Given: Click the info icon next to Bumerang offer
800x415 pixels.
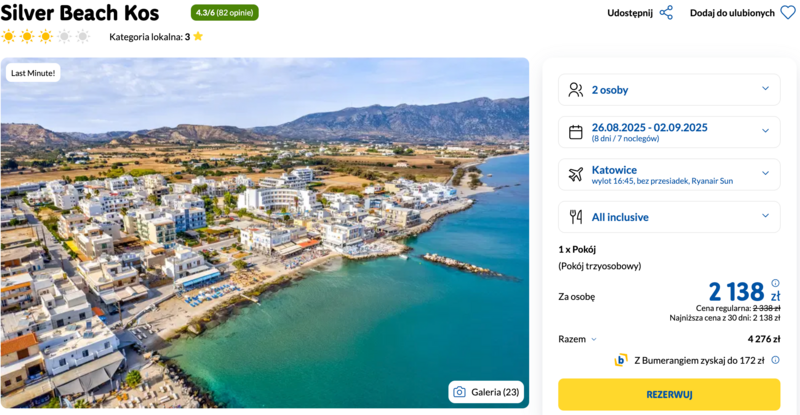Looking at the screenshot, I should (776, 360).
